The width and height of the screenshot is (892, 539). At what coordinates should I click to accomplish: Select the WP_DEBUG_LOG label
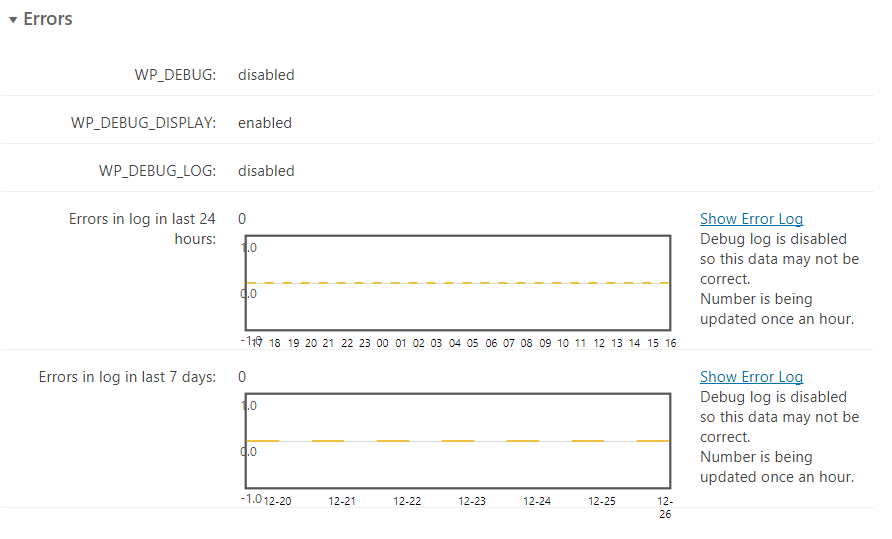point(157,171)
